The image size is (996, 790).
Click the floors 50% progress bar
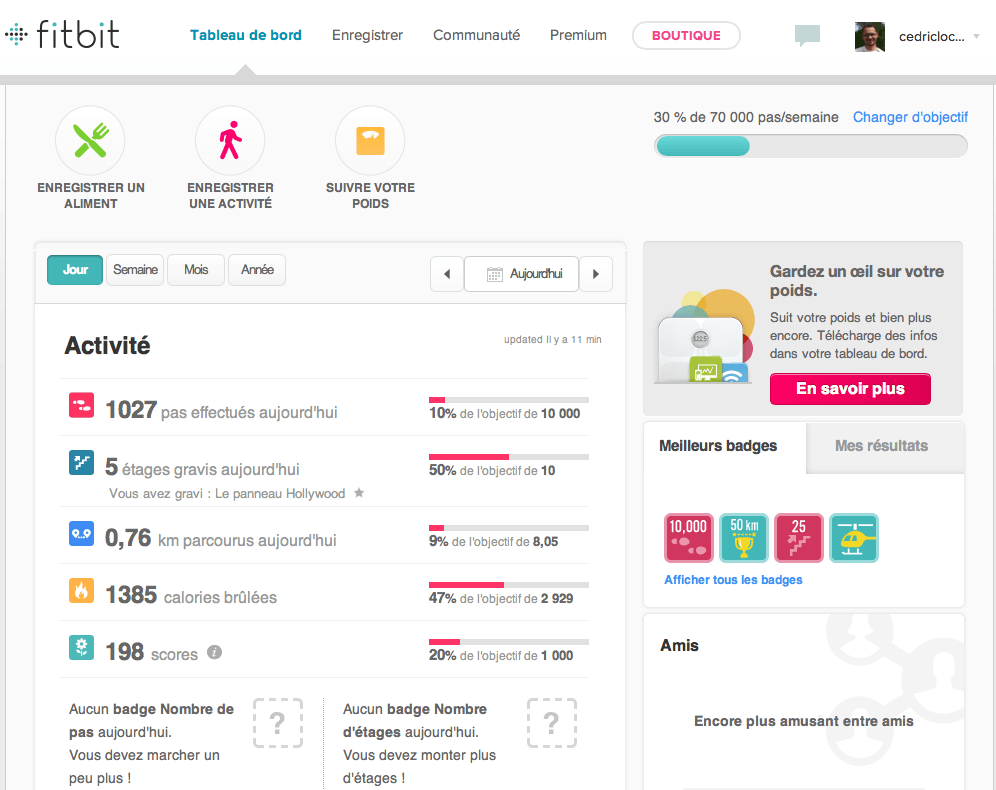point(509,457)
